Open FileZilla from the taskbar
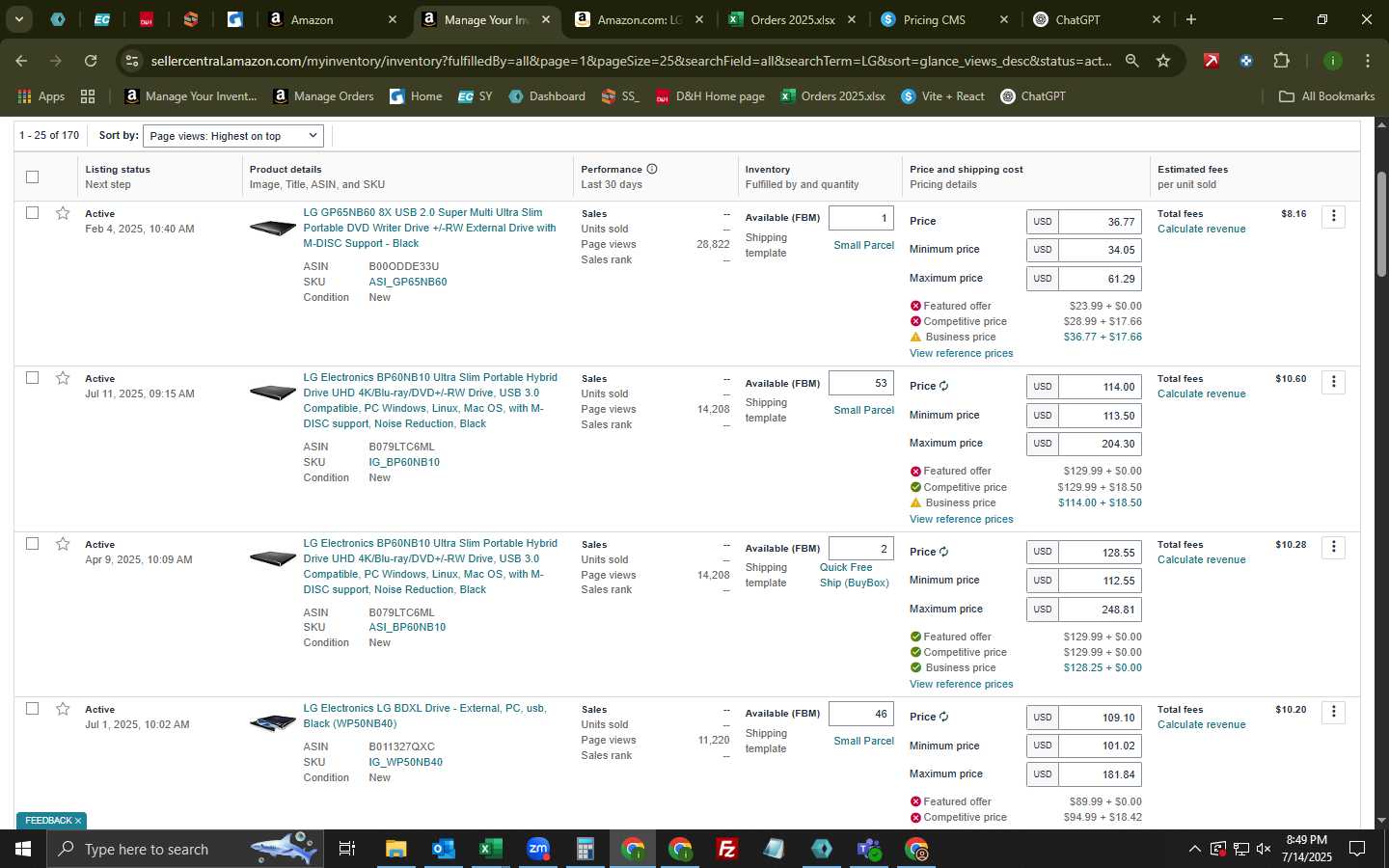 pyautogui.click(x=727, y=849)
